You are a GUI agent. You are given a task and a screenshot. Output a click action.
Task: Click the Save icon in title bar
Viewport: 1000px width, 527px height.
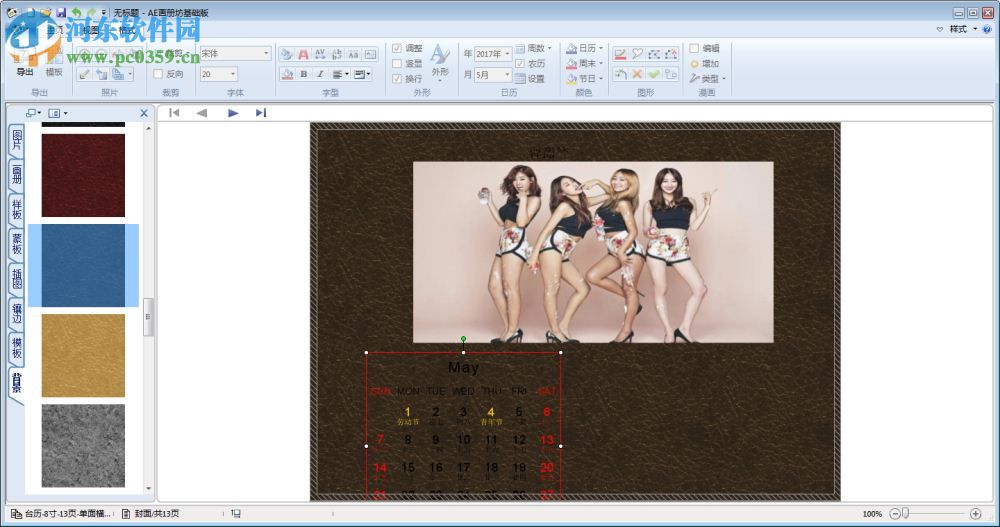[x=62, y=12]
